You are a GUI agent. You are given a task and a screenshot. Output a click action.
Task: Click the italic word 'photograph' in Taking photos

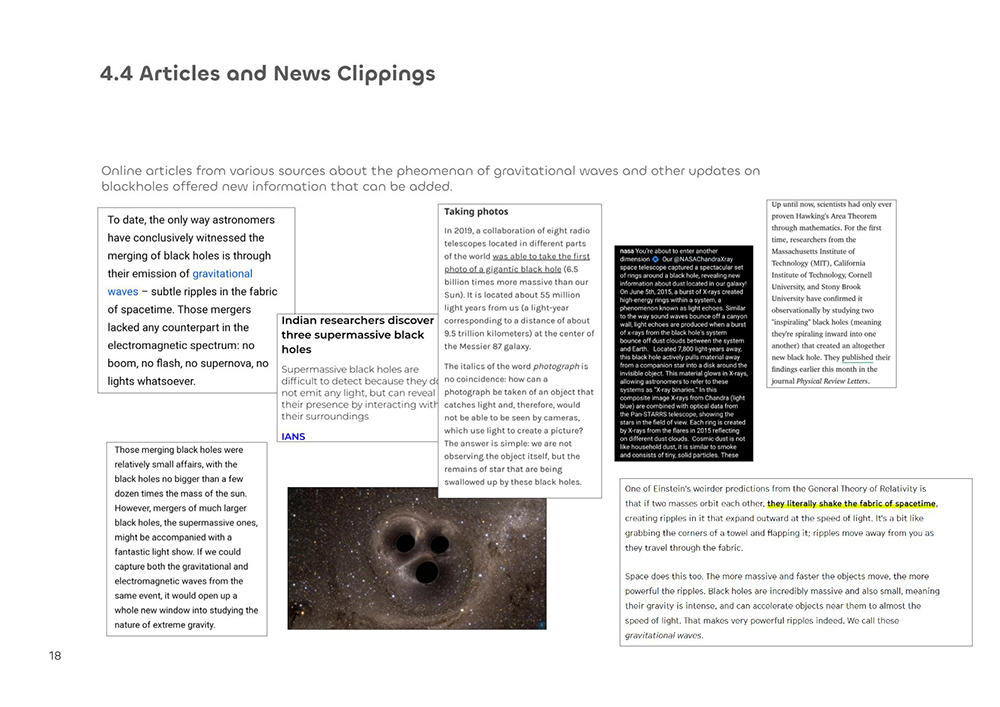[558, 366]
